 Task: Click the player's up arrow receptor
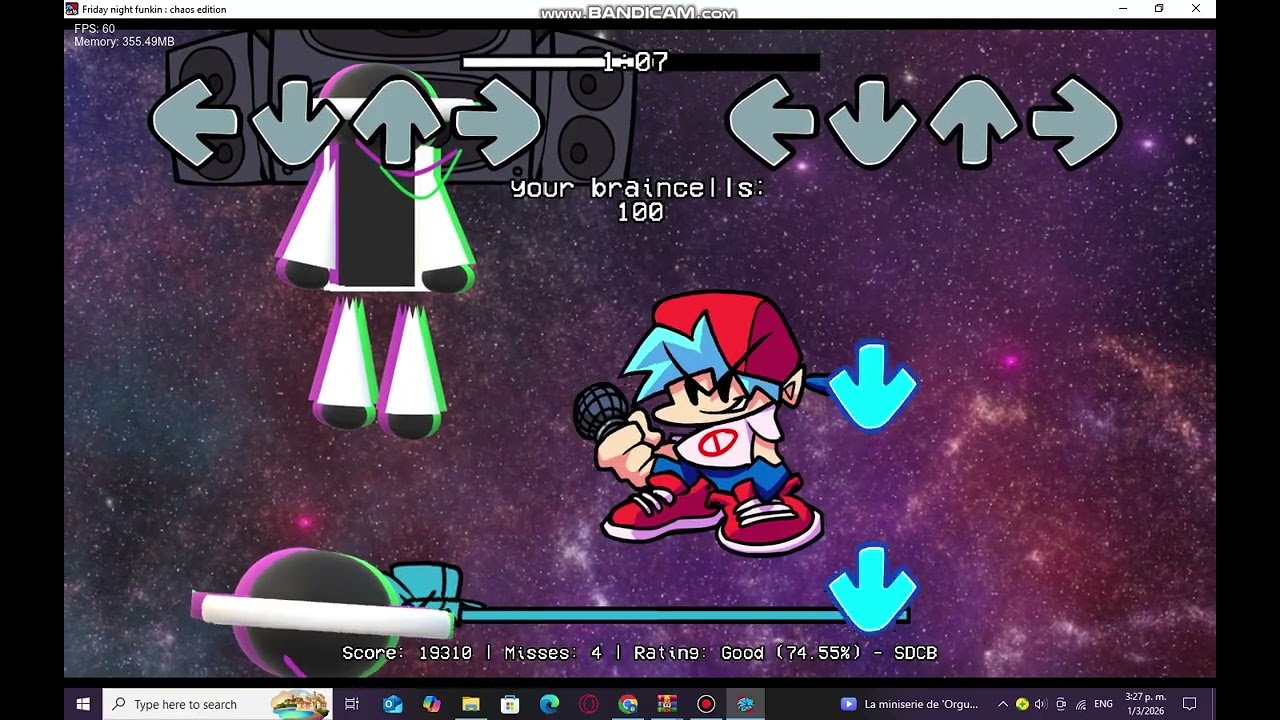click(x=974, y=122)
